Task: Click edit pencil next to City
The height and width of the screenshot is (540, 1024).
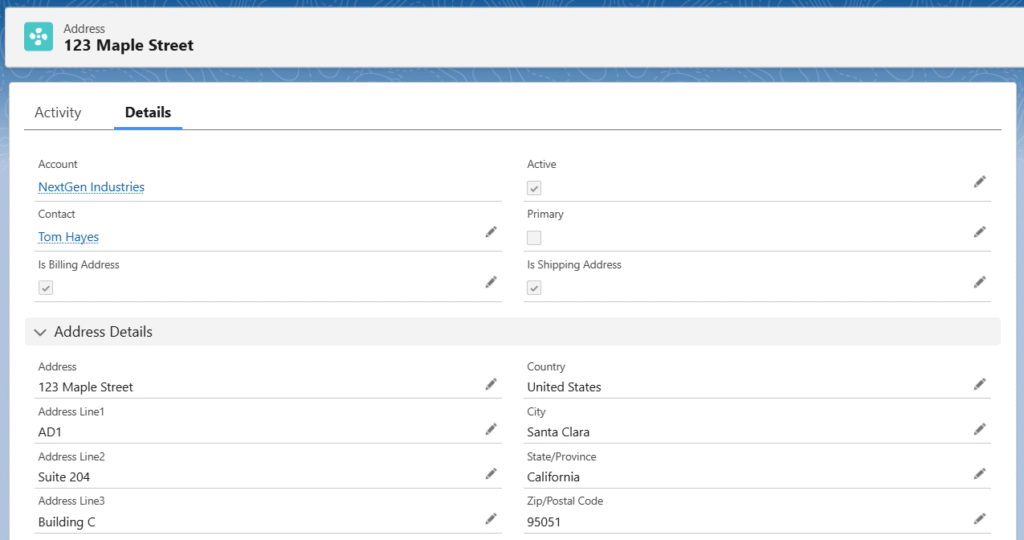Action: coord(980,429)
